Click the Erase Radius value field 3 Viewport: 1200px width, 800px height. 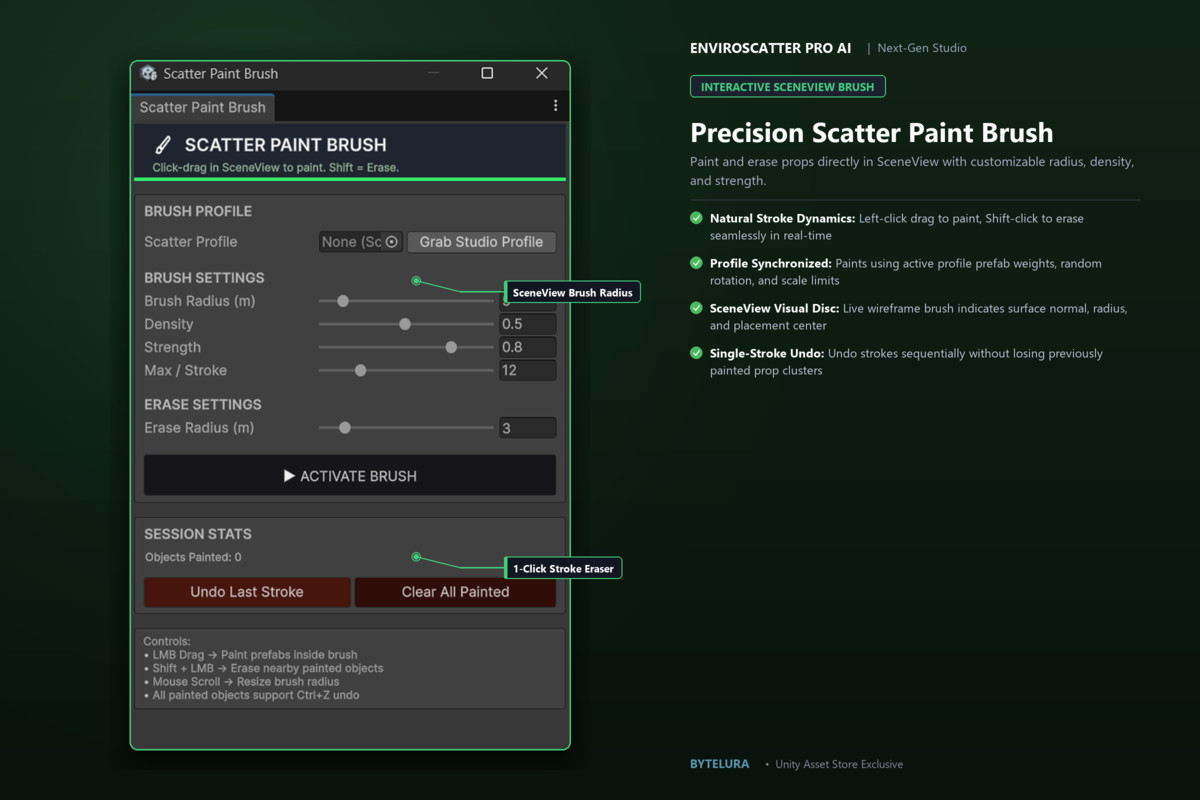(528, 428)
